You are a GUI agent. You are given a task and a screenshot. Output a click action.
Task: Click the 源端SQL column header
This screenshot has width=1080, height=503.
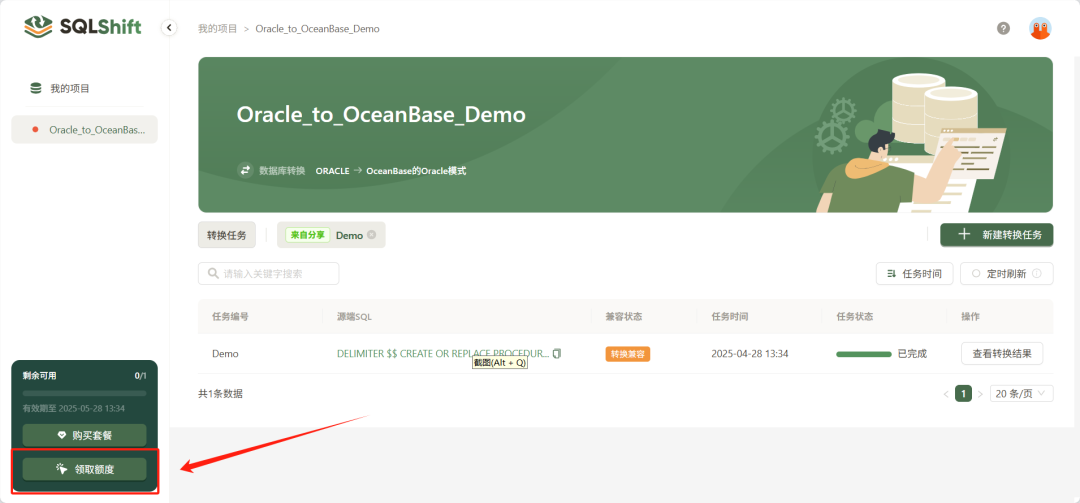pos(355,317)
